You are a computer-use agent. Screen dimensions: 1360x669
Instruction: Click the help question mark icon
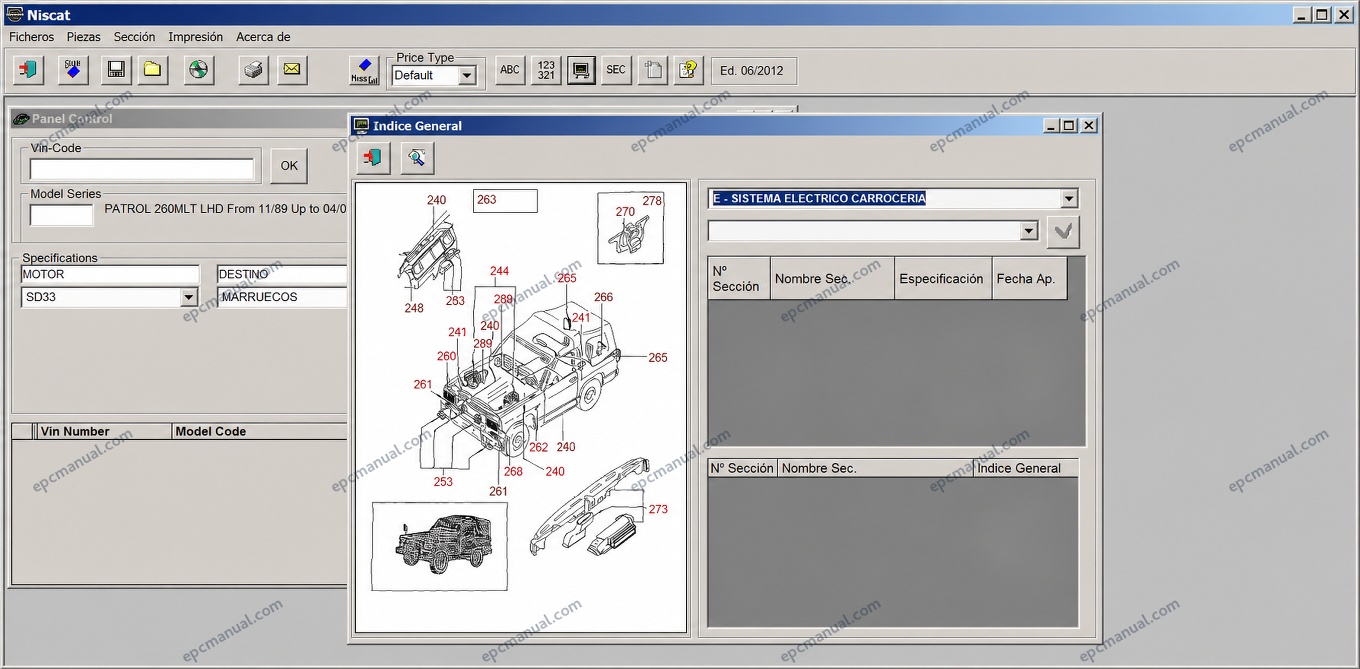coord(688,70)
